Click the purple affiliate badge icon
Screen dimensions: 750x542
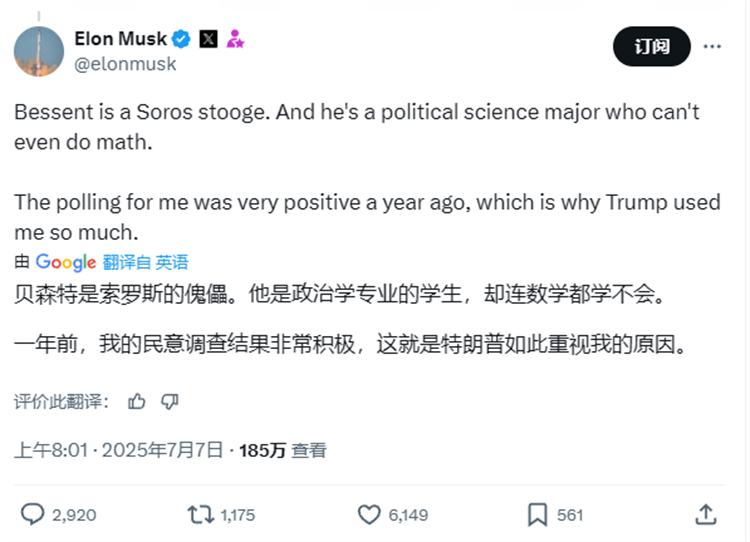tap(235, 39)
